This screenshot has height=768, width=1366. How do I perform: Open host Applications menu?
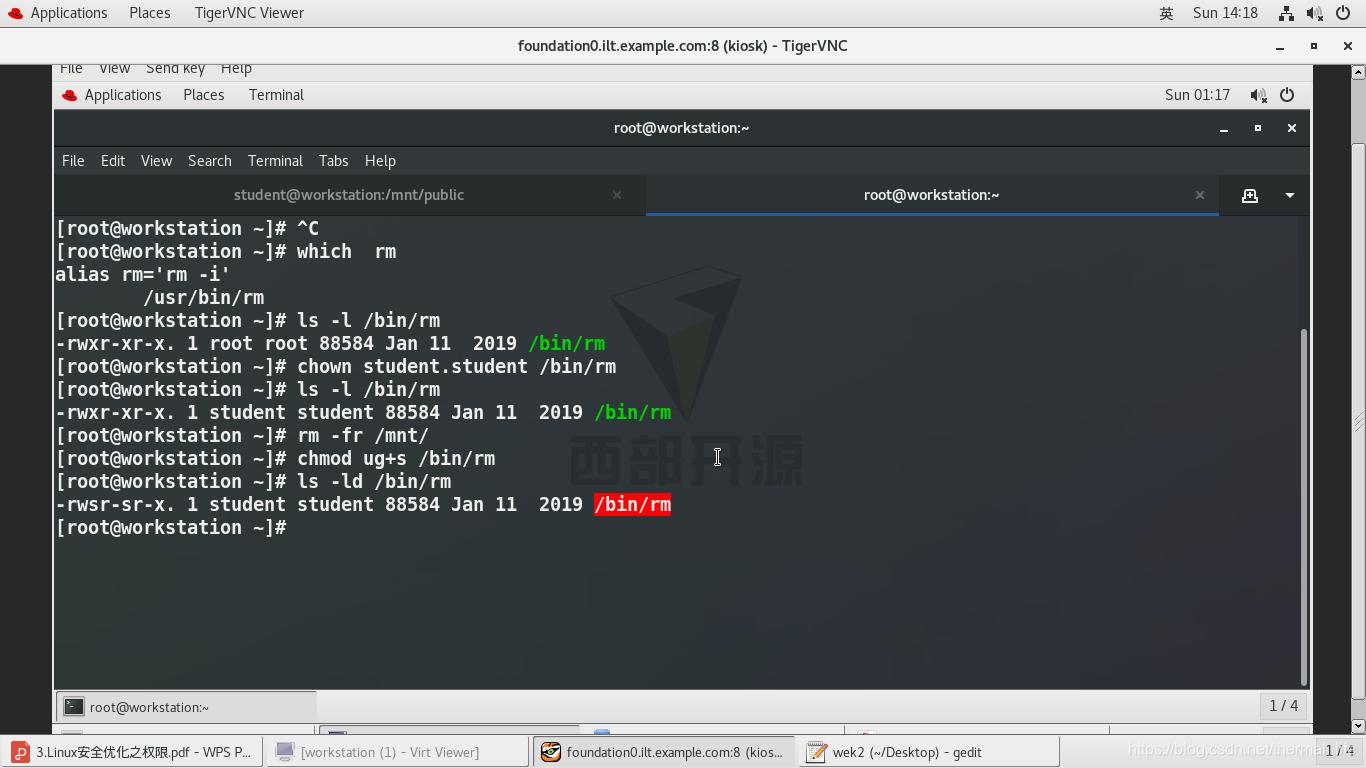pos(69,13)
